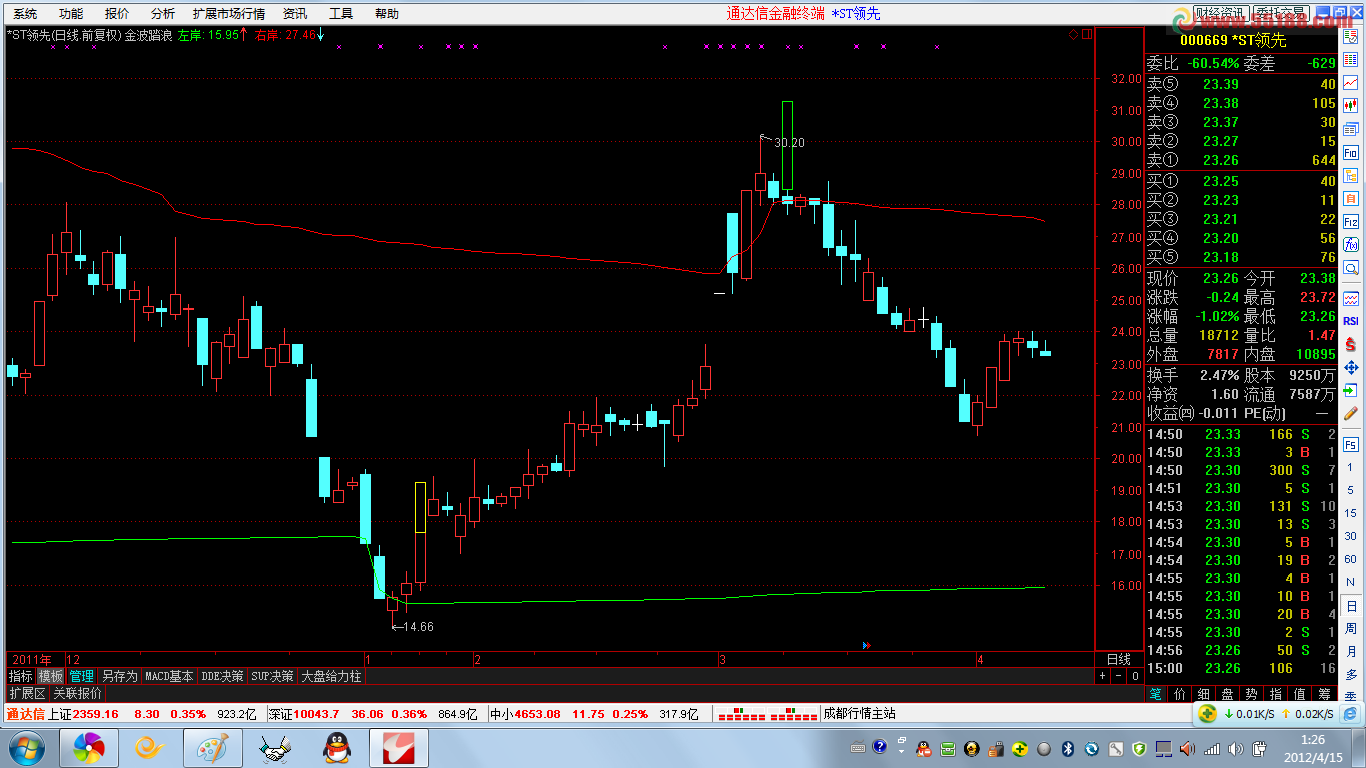The width and height of the screenshot is (1366, 768).
Task: Click the 另存为 button
Action: click(x=120, y=676)
